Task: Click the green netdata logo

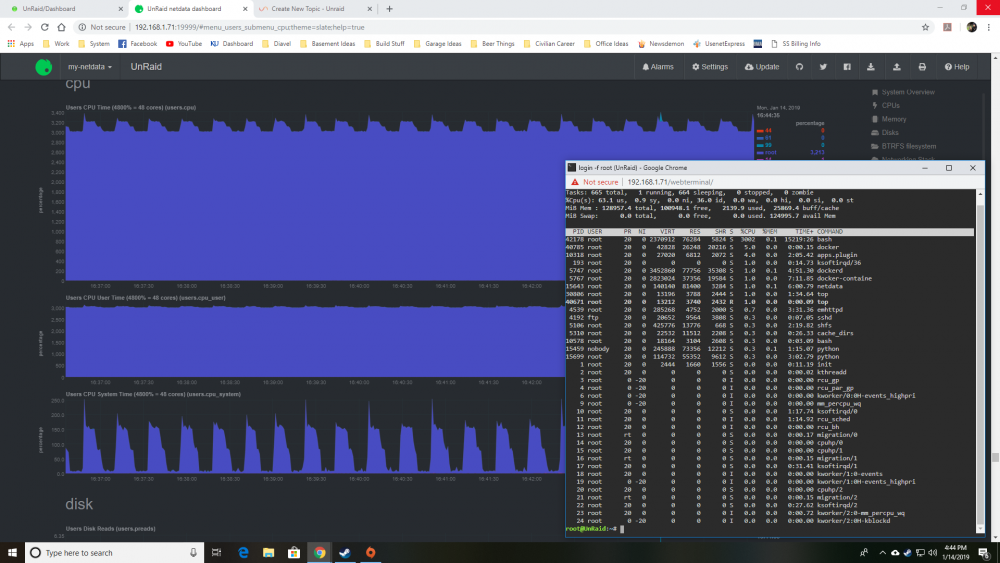Action: 43,67
